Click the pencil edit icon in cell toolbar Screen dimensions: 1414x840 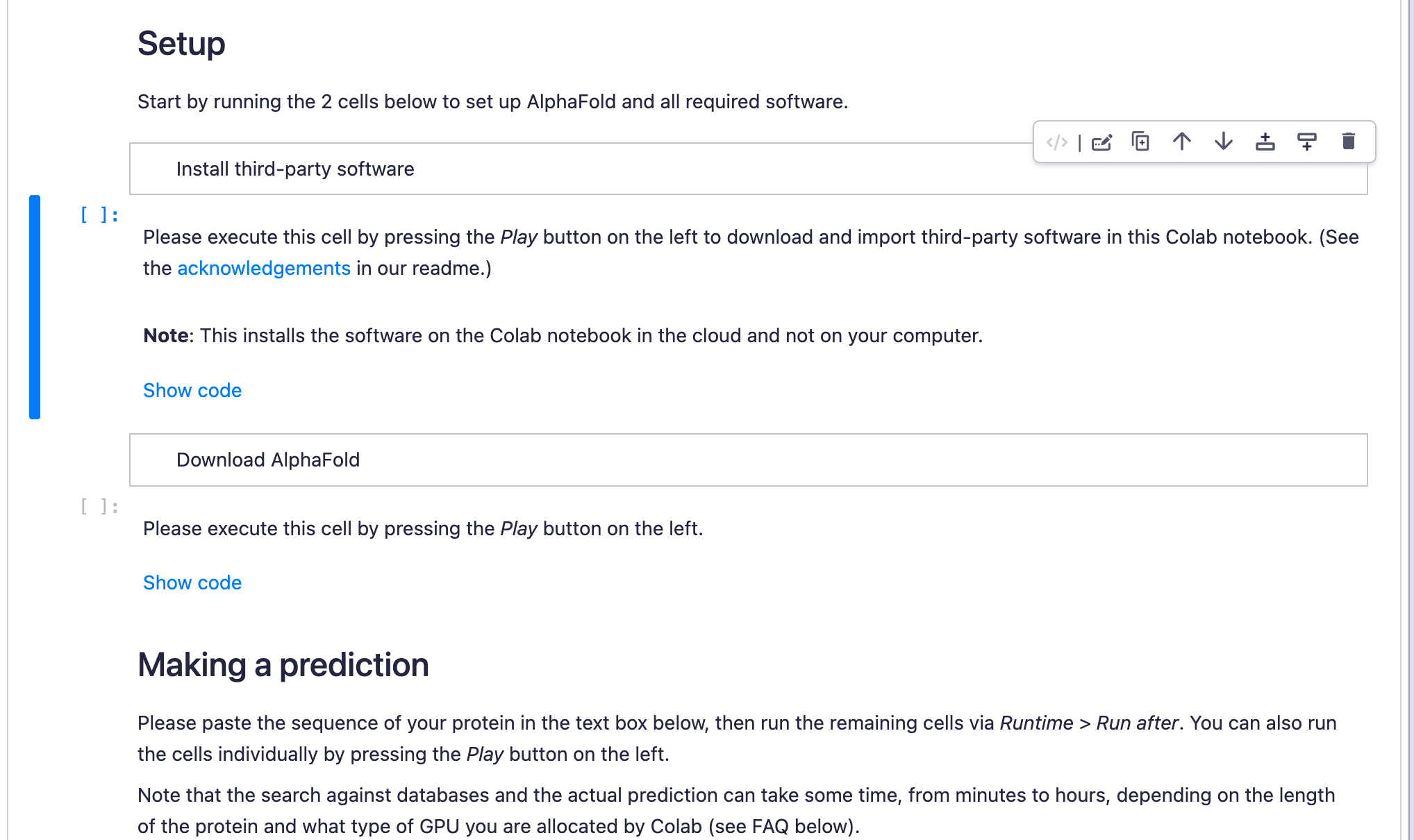[1101, 142]
